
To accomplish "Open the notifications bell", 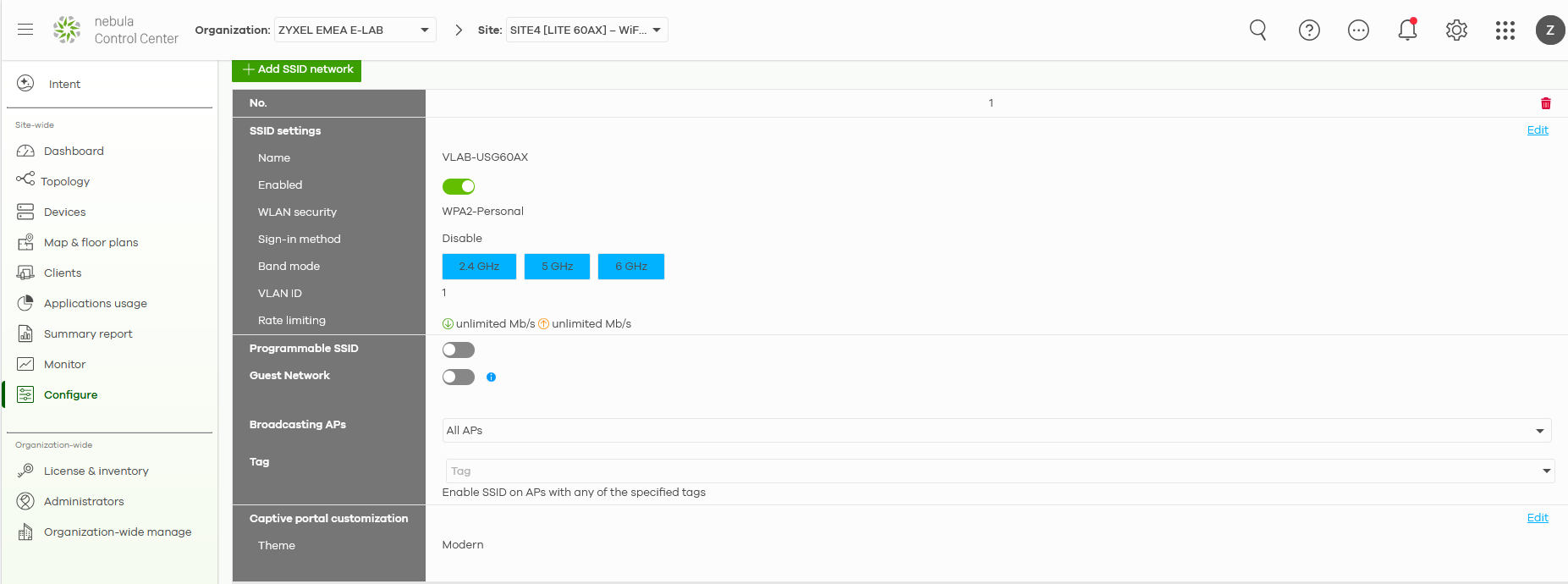I will pyautogui.click(x=1407, y=30).
